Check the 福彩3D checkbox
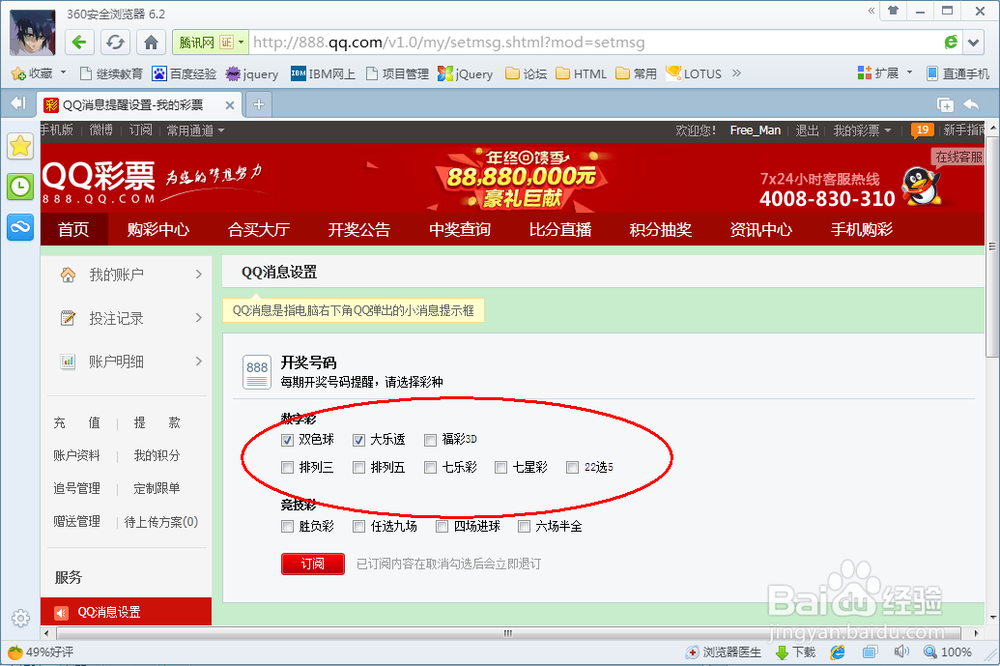1000x666 pixels. pyautogui.click(x=430, y=440)
